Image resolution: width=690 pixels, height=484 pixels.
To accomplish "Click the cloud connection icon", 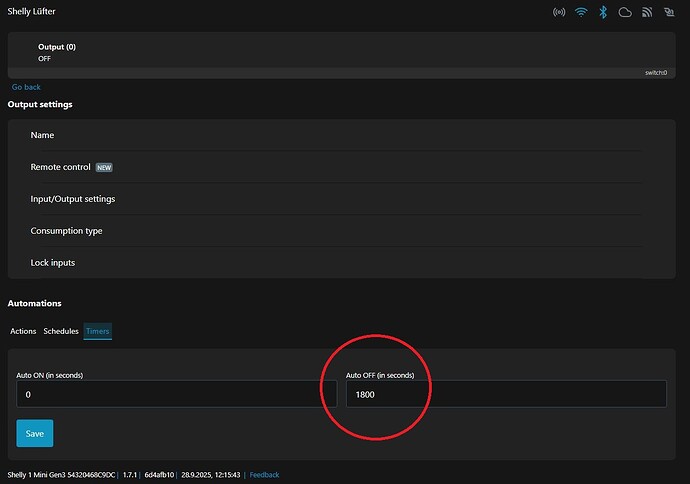I will tap(625, 13).
